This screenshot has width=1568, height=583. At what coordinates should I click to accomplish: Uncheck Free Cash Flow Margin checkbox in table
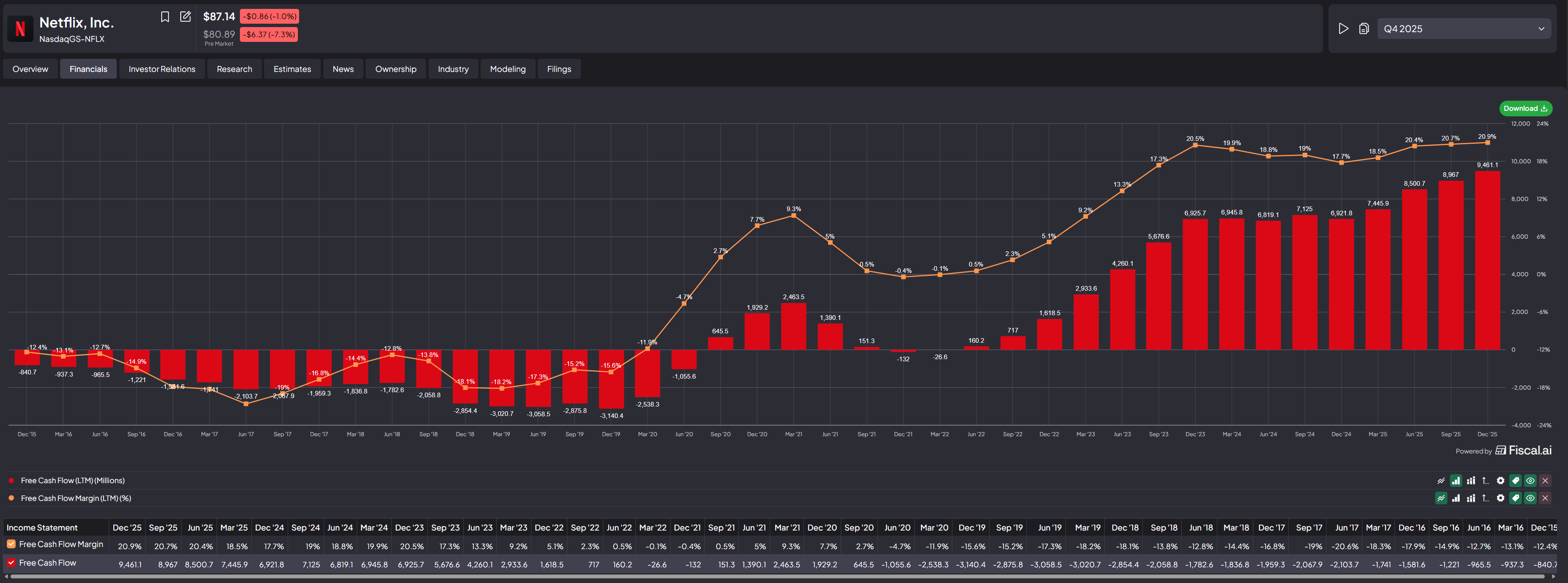pos(11,544)
